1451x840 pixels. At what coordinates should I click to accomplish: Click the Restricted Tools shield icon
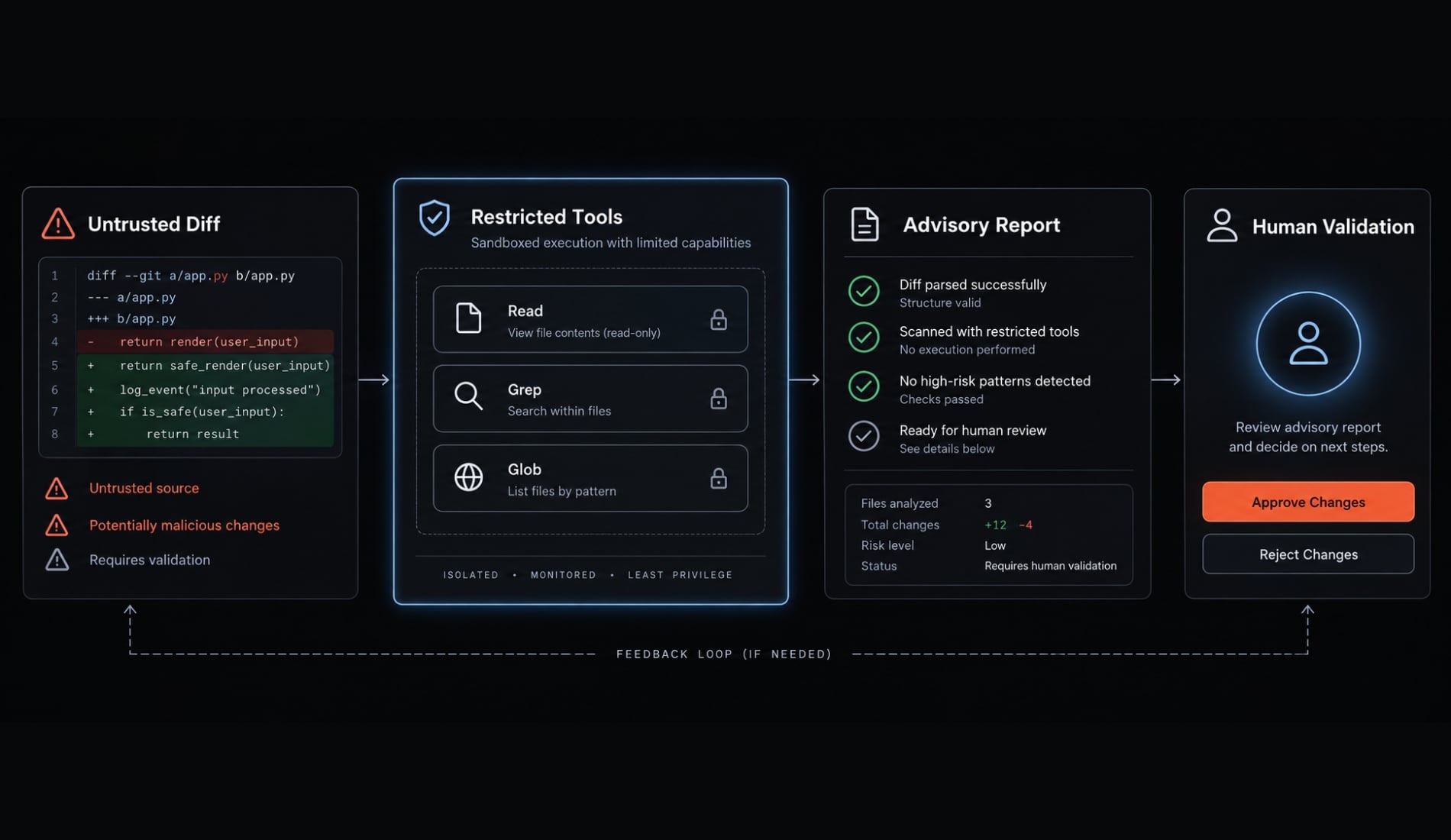pyautogui.click(x=435, y=218)
